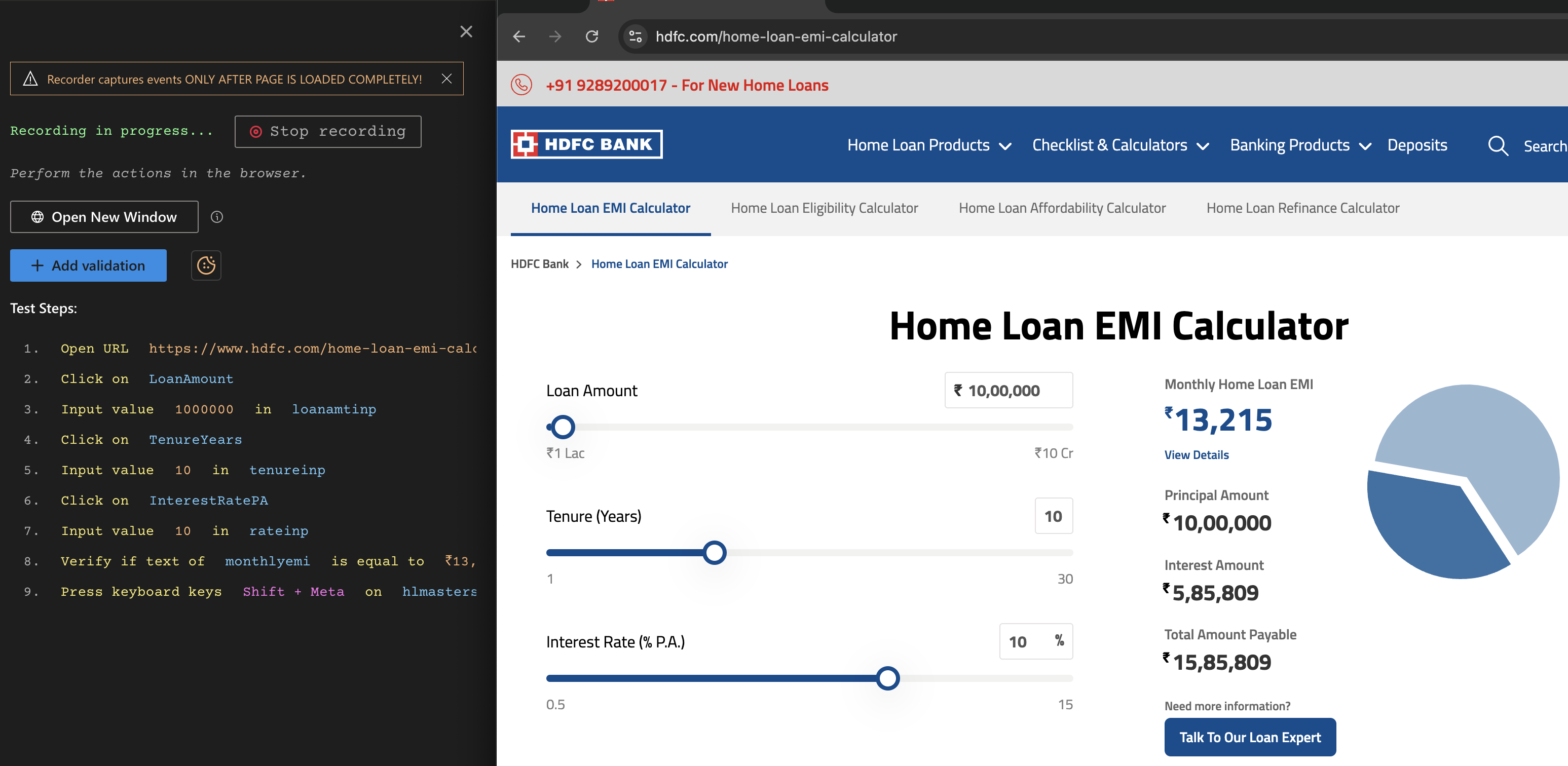Click the Home Loan Affordability Calculator tab
The image size is (1568, 766).
pos(1062,207)
